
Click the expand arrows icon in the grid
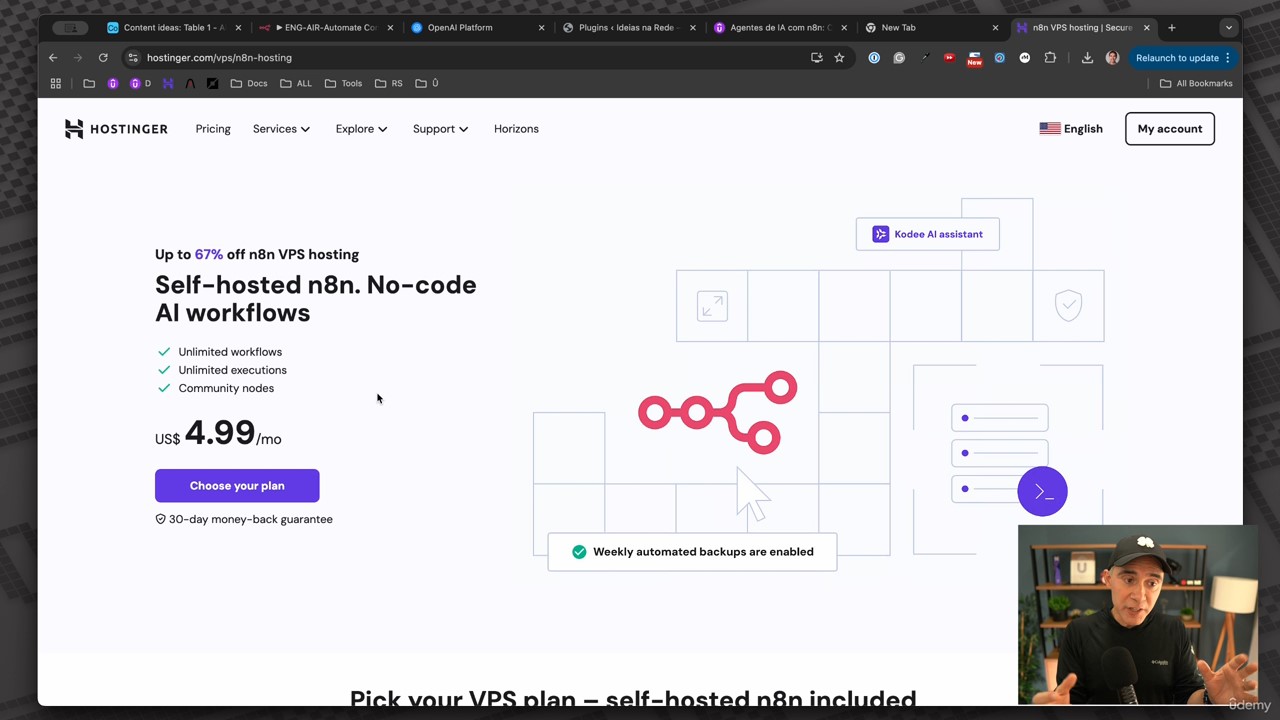click(x=712, y=306)
